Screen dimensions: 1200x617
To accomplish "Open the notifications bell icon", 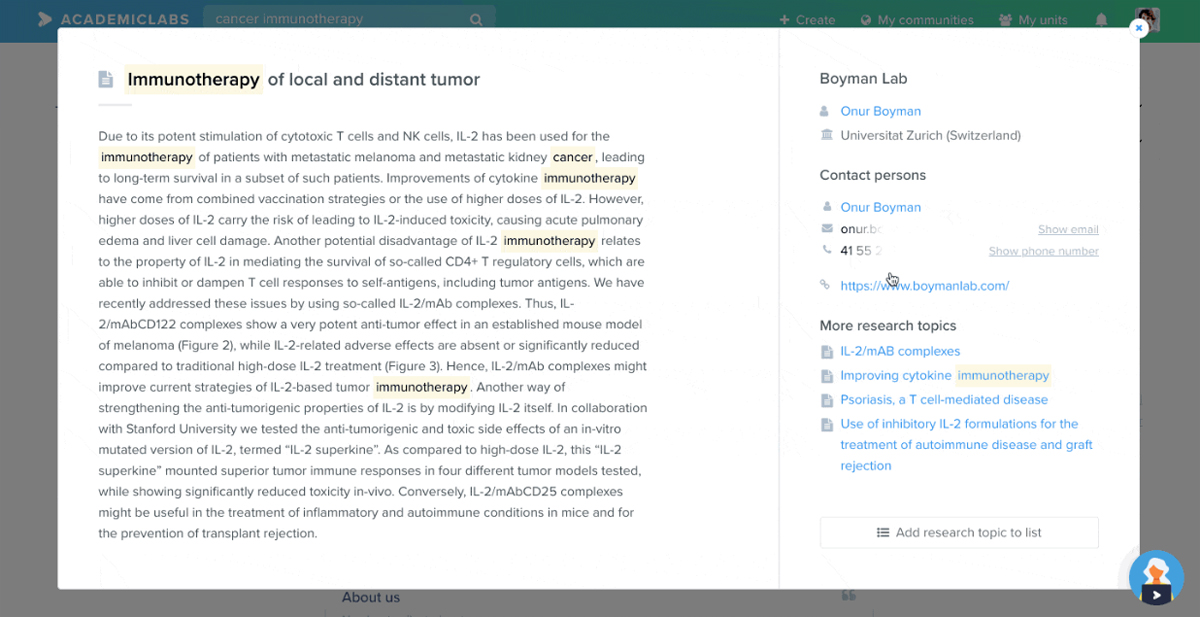I will (x=1101, y=20).
